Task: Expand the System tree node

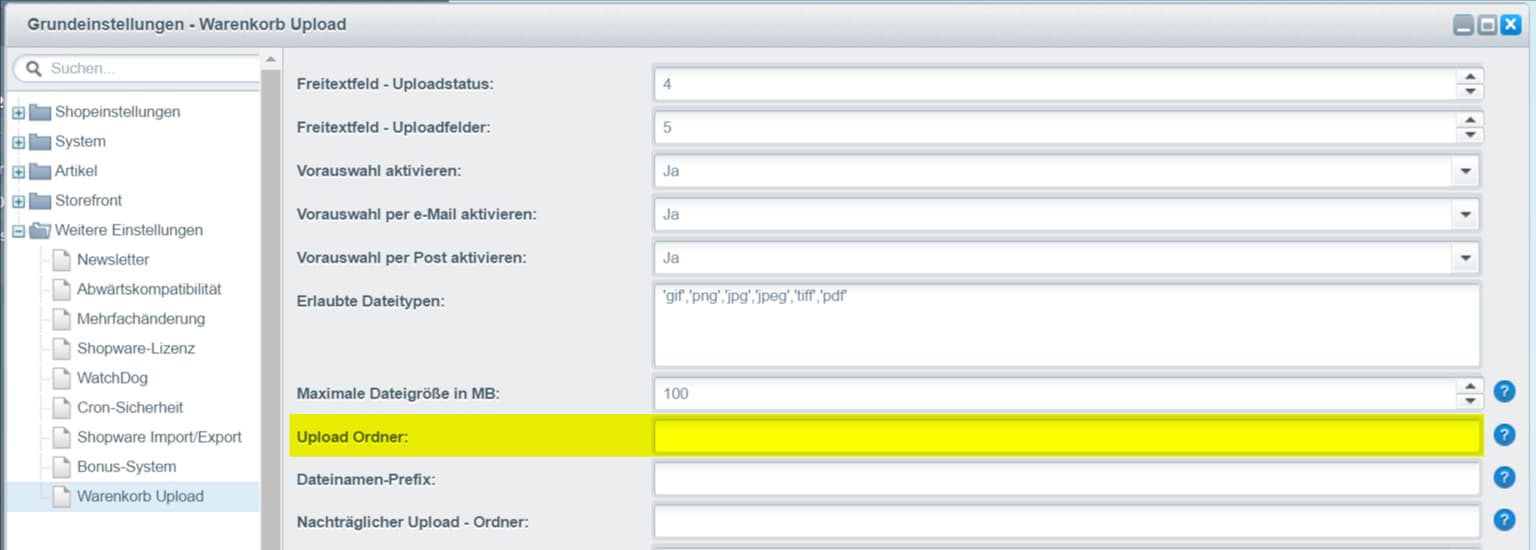Action: click(18, 142)
